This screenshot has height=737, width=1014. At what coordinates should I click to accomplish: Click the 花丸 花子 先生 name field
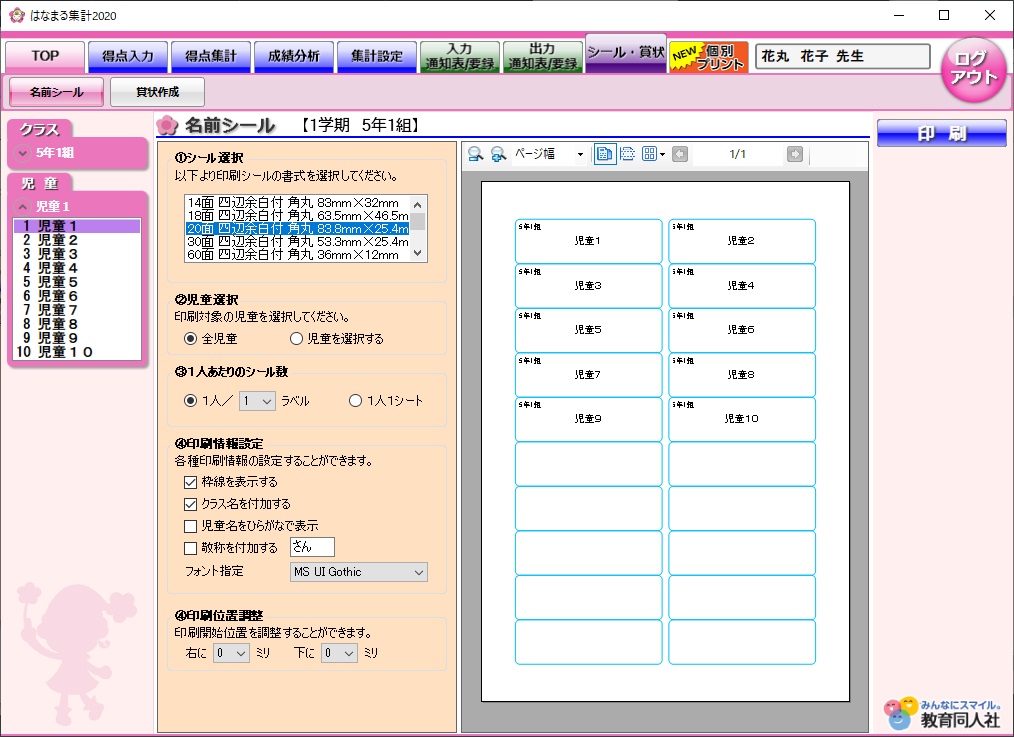coord(843,56)
